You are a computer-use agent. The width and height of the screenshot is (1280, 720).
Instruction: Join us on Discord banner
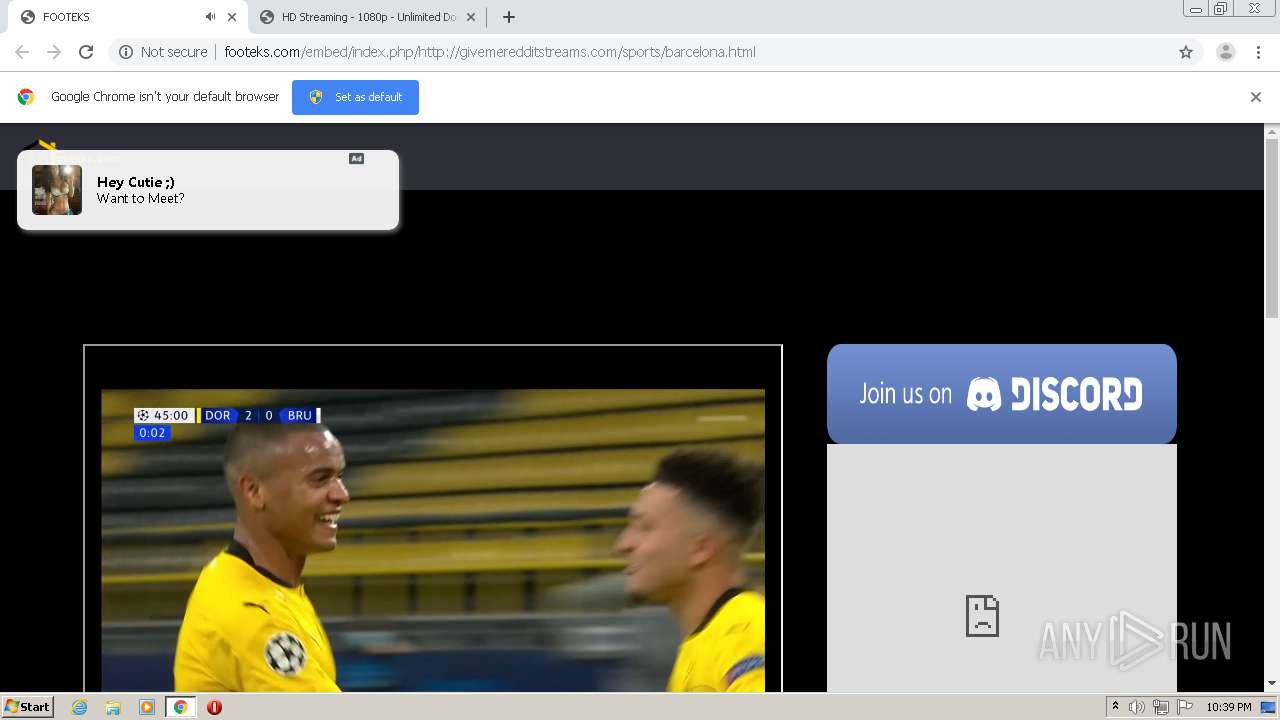click(1002, 394)
